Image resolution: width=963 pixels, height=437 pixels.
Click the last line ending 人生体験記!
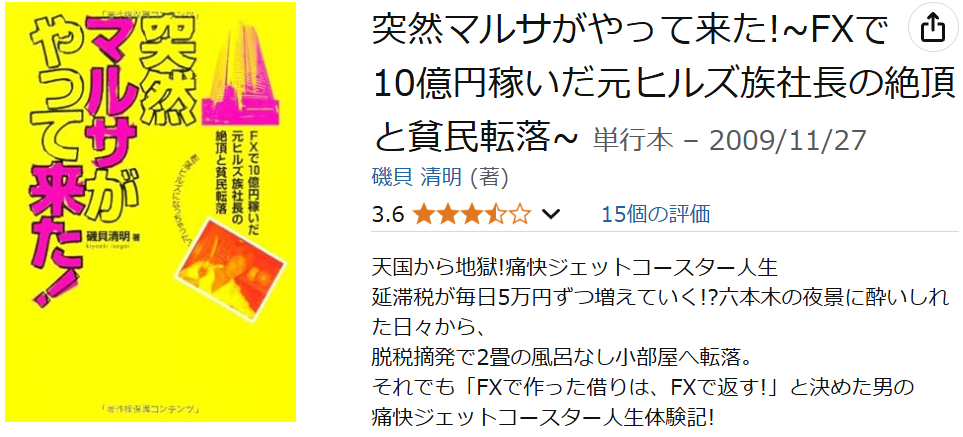point(543,418)
